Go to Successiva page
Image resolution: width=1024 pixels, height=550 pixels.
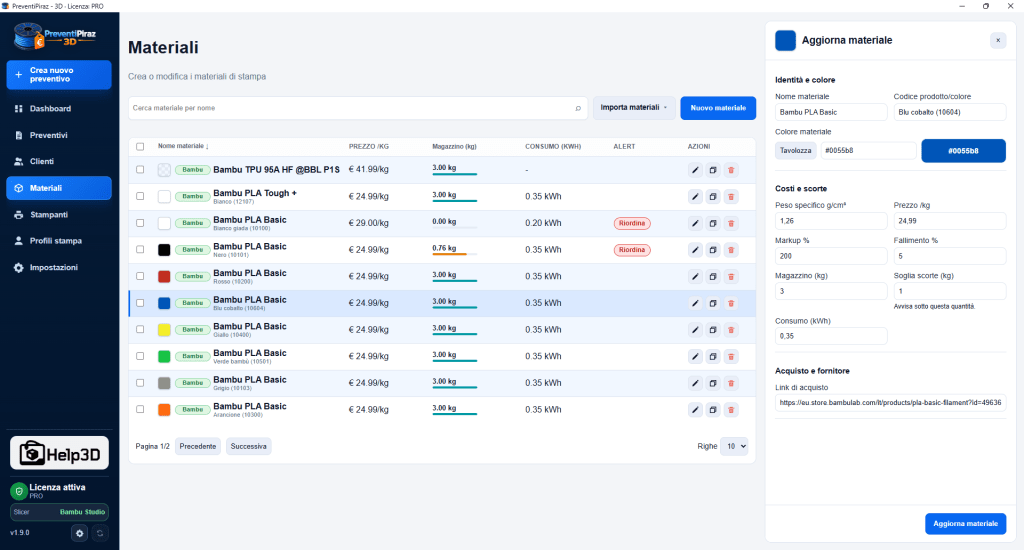pyautogui.click(x=248, y=446)
